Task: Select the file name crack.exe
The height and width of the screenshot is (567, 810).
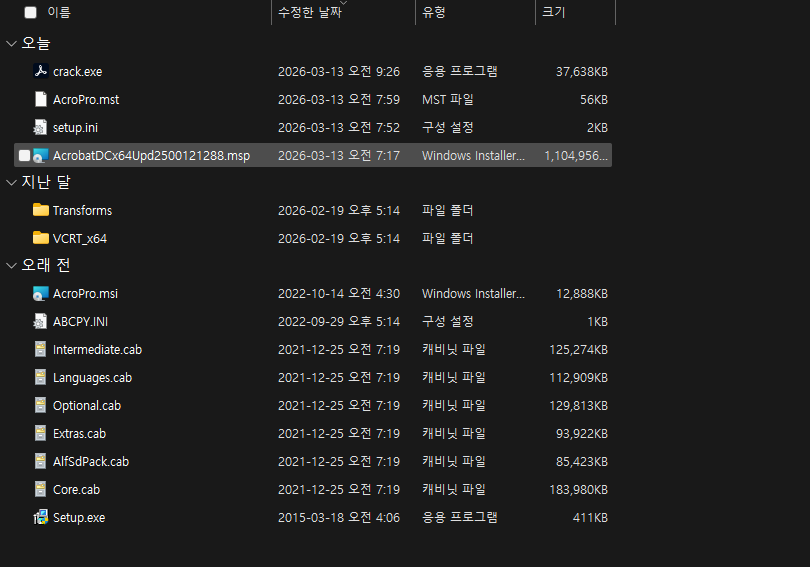Action: click(77, 72)
